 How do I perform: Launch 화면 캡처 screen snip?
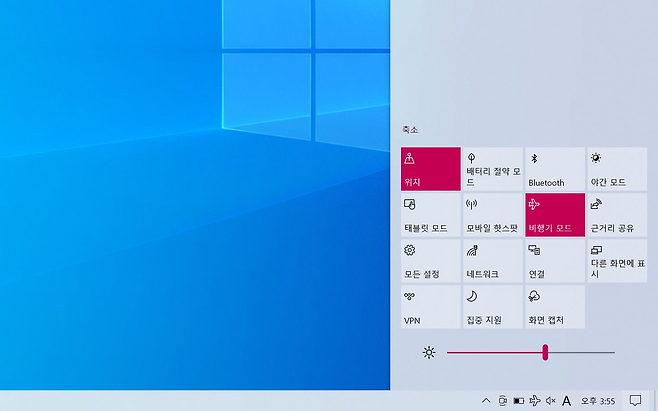pos(554,306)
